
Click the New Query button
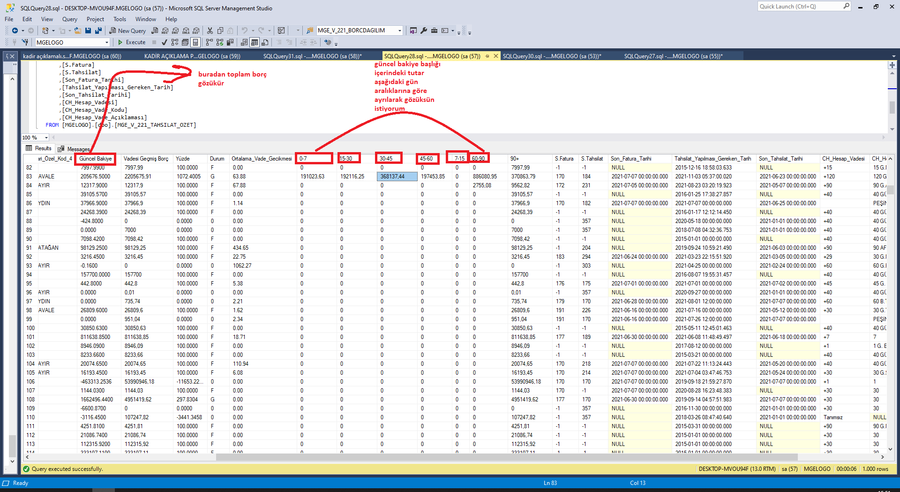pos(127,30)
